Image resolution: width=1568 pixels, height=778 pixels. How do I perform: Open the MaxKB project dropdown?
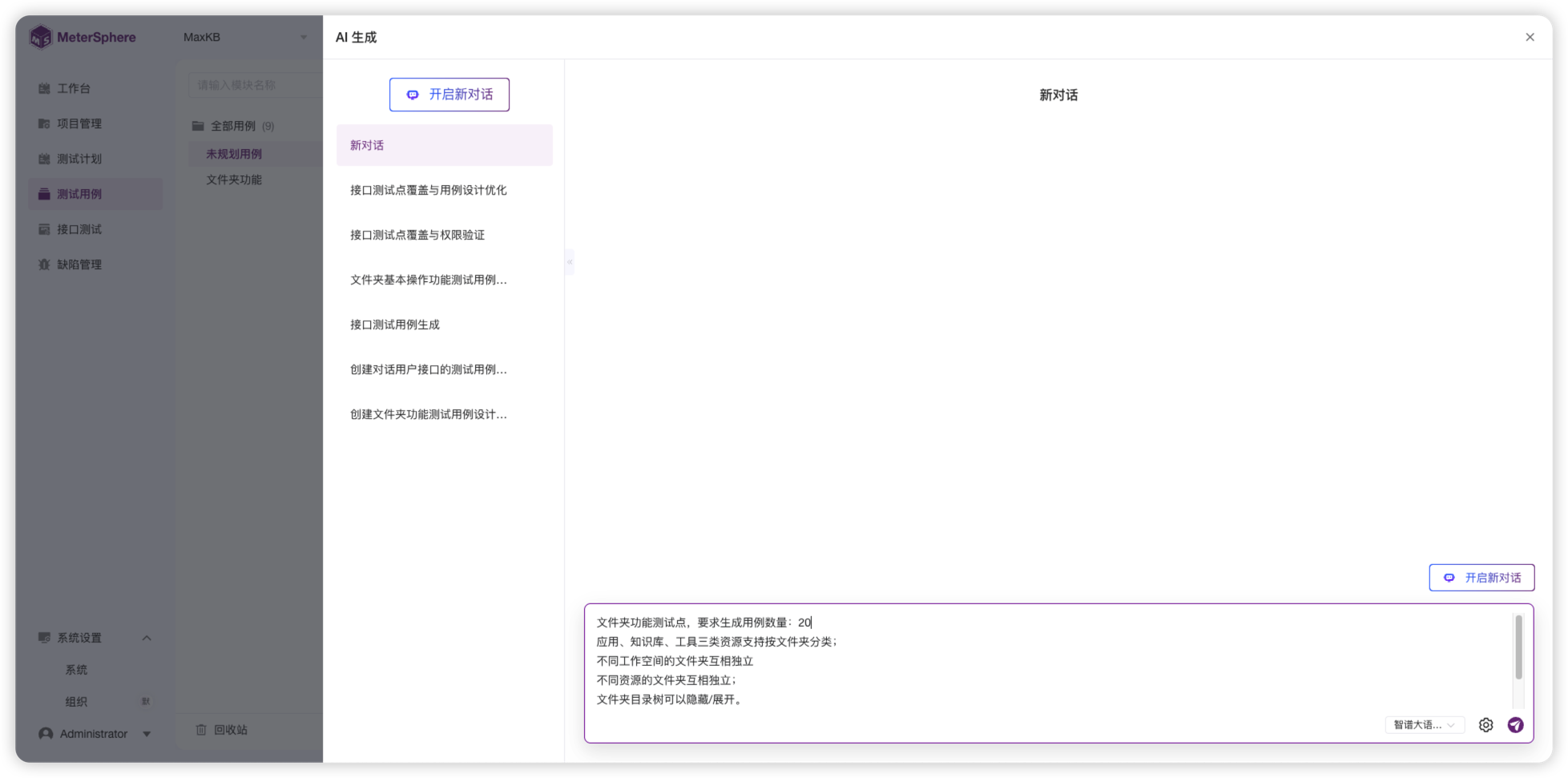(x=244, y=37)
